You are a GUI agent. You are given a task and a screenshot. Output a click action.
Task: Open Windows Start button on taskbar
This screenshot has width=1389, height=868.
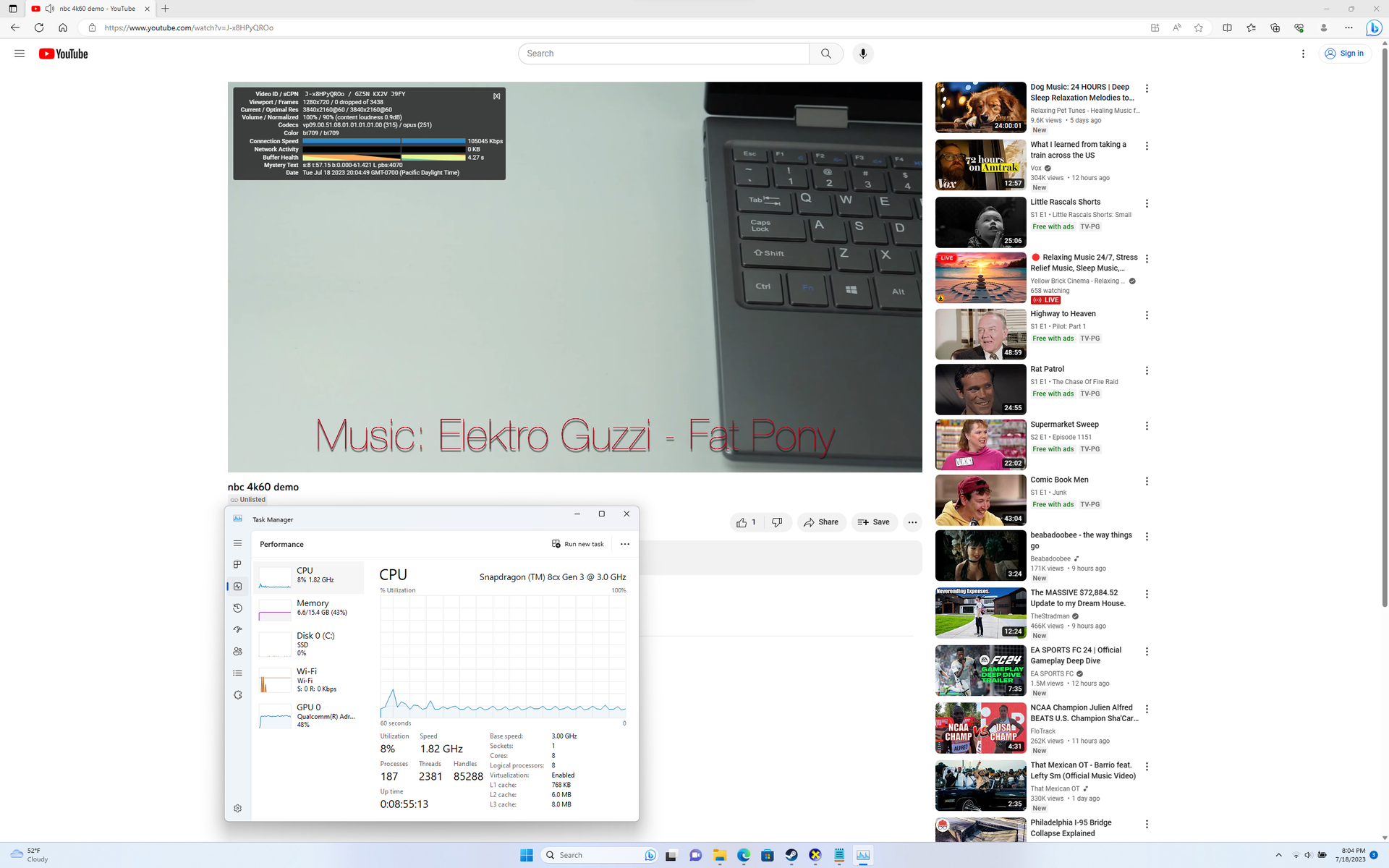click(x=526, y=855)
